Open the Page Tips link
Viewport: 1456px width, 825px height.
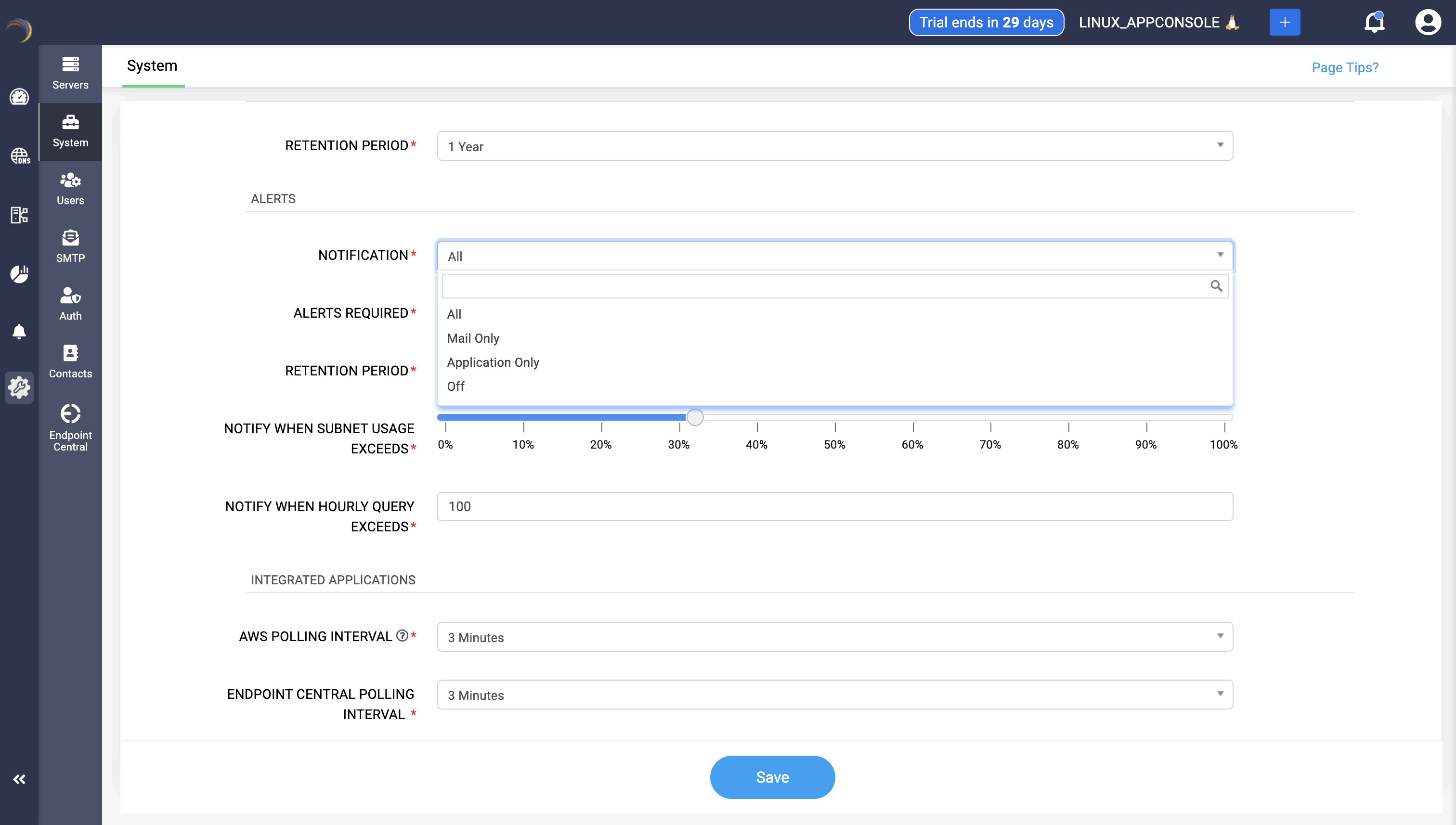pyautogui.click(x=1344, y=67)
